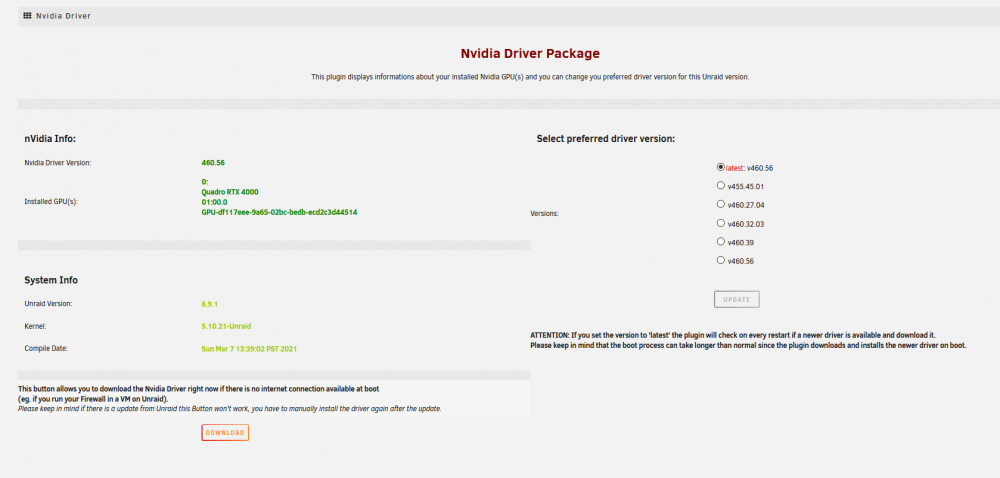Screen dimensions: 1000x478
Task: Choose the plain v460.56 radio button
Action: [x=721, y=260]
